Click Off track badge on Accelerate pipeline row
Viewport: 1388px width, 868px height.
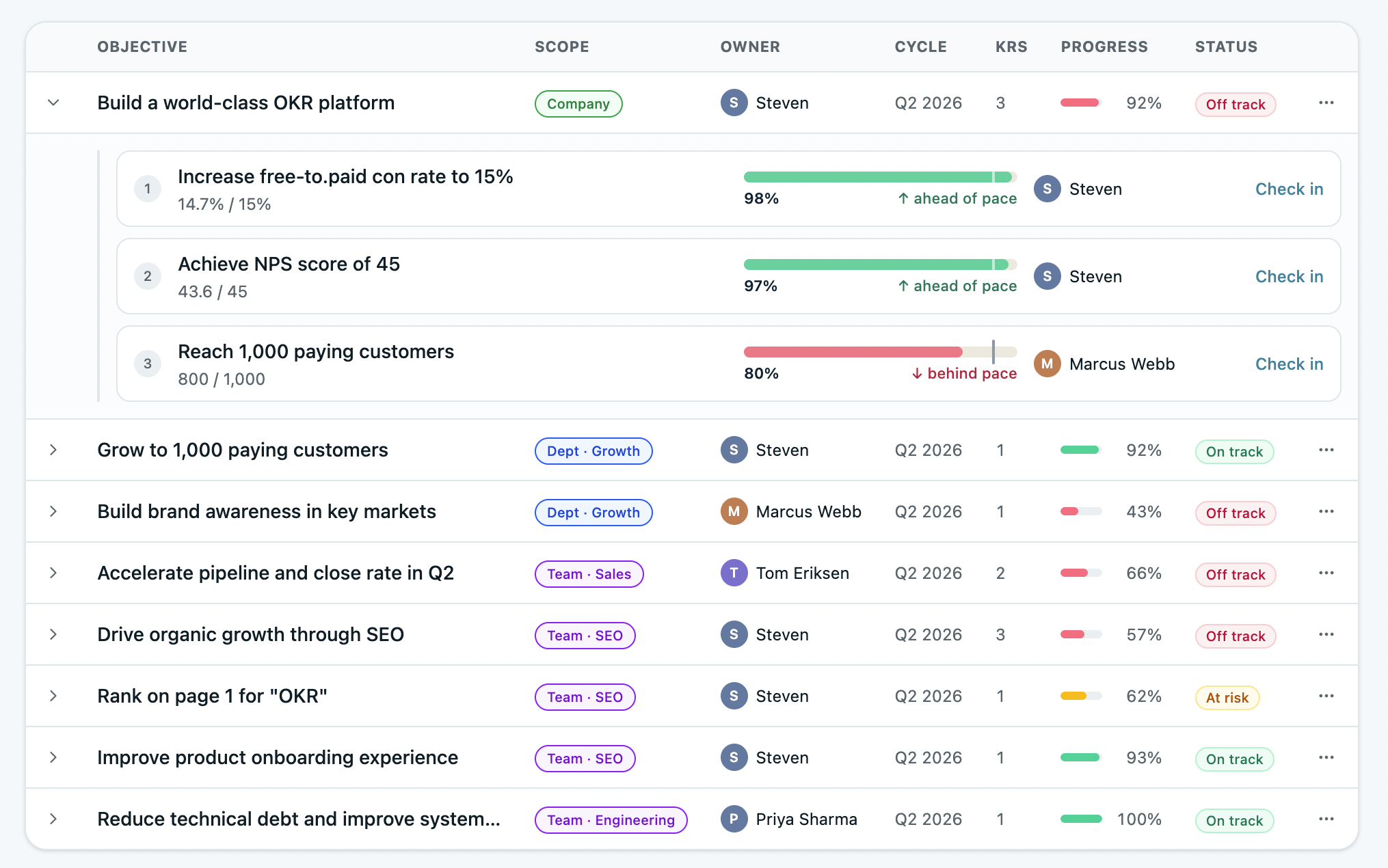click(1236, 575)
